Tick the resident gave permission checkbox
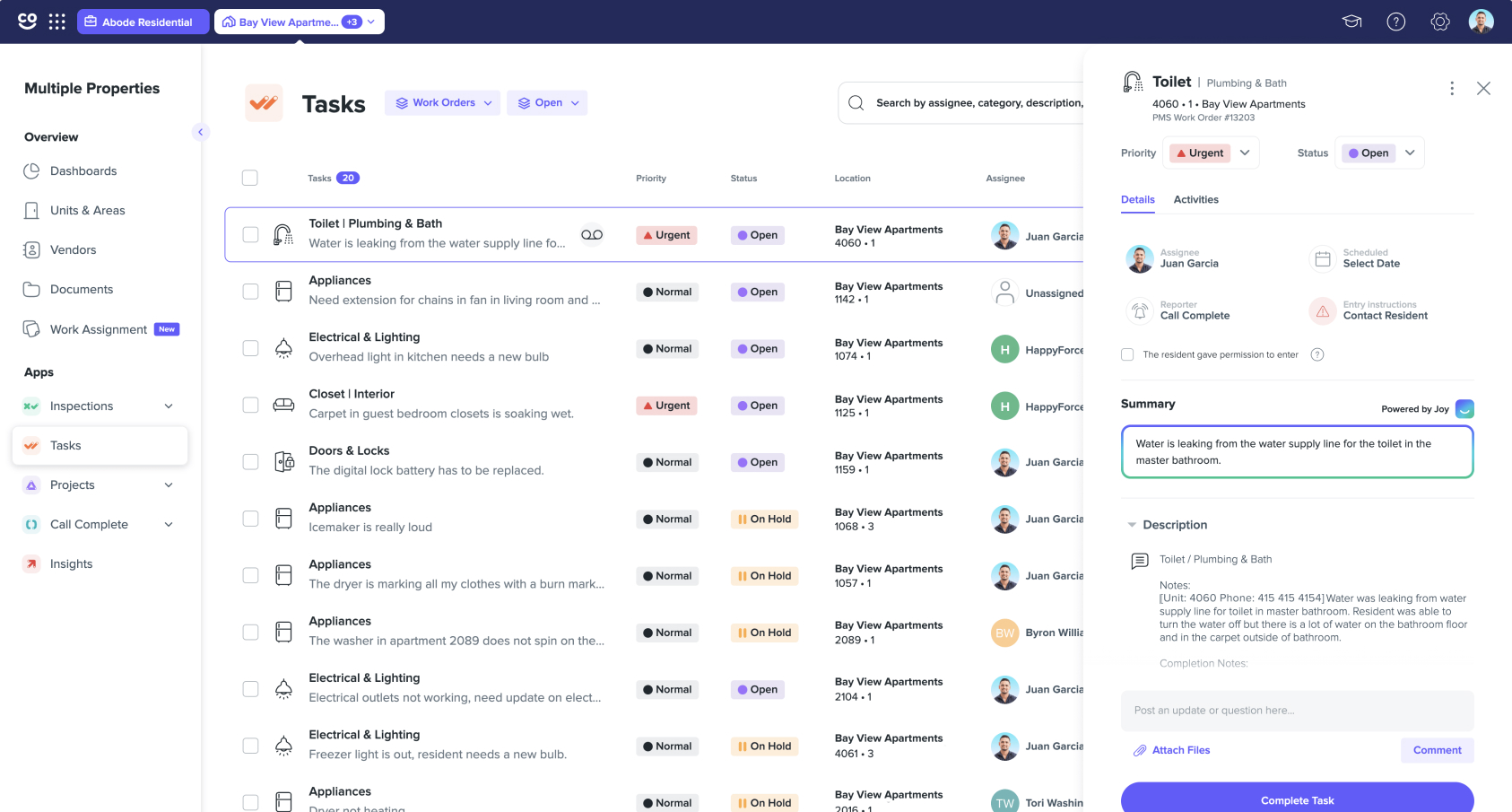Screen dimensions: 1512x812 (x=1127, y=354)
